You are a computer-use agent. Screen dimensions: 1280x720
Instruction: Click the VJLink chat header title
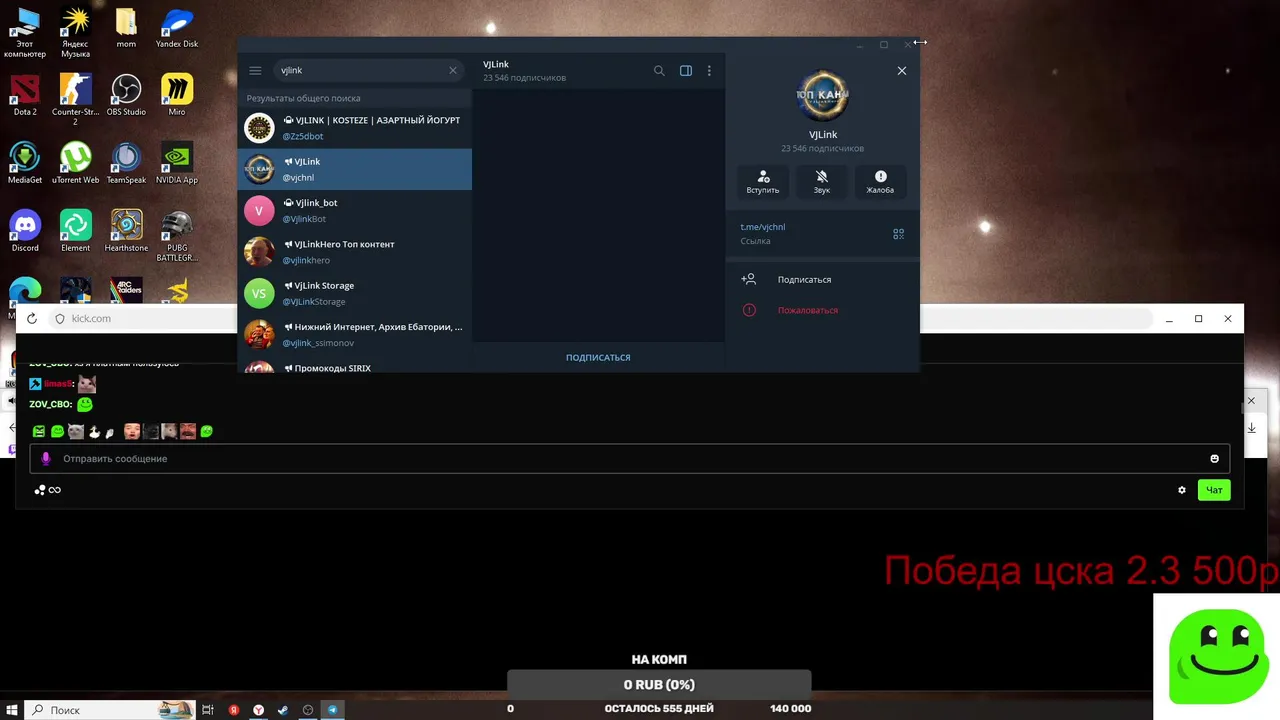pos(496,64)
